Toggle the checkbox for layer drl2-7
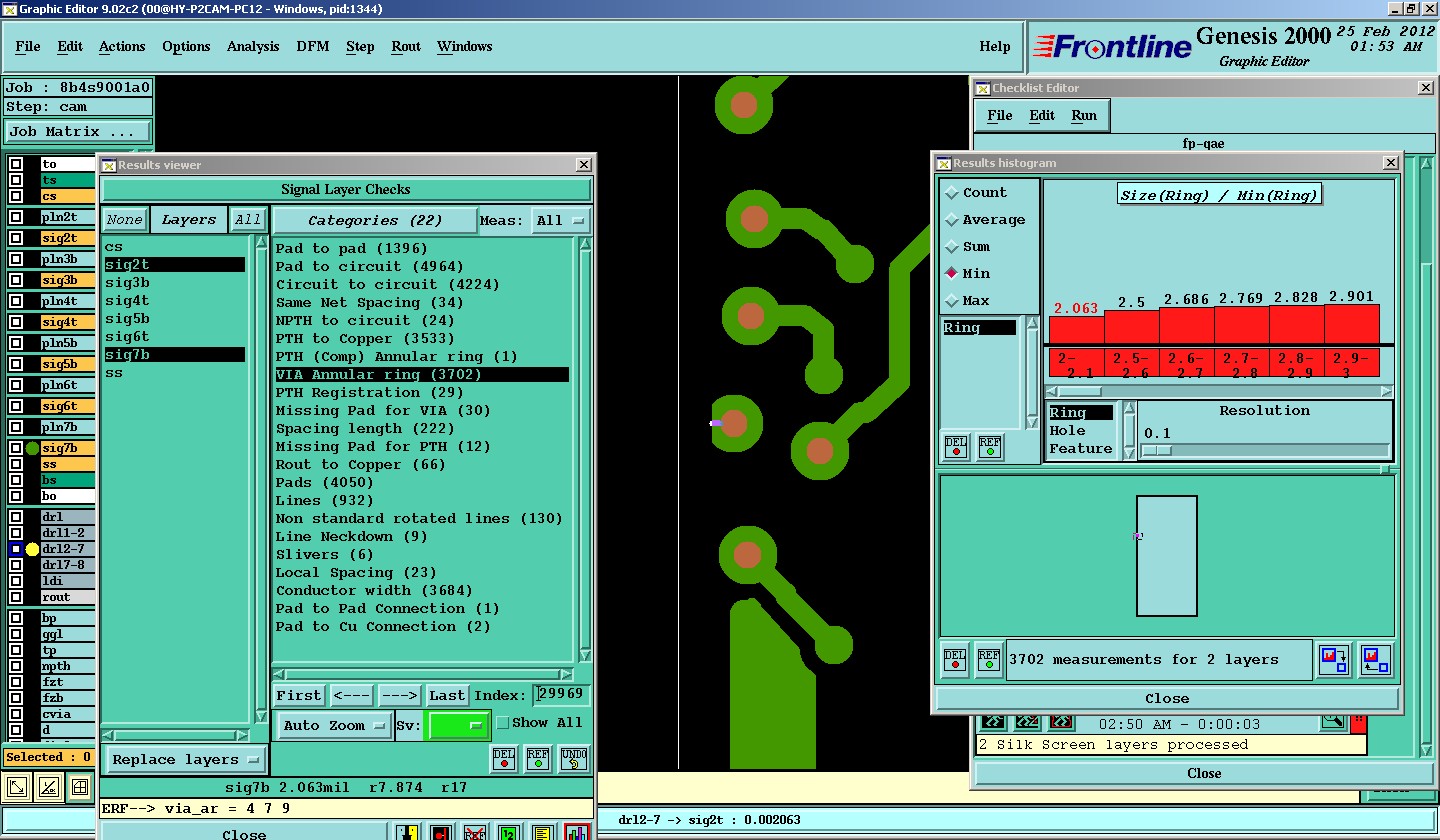This screenshot has height=840, width=1440. point(16,549)
